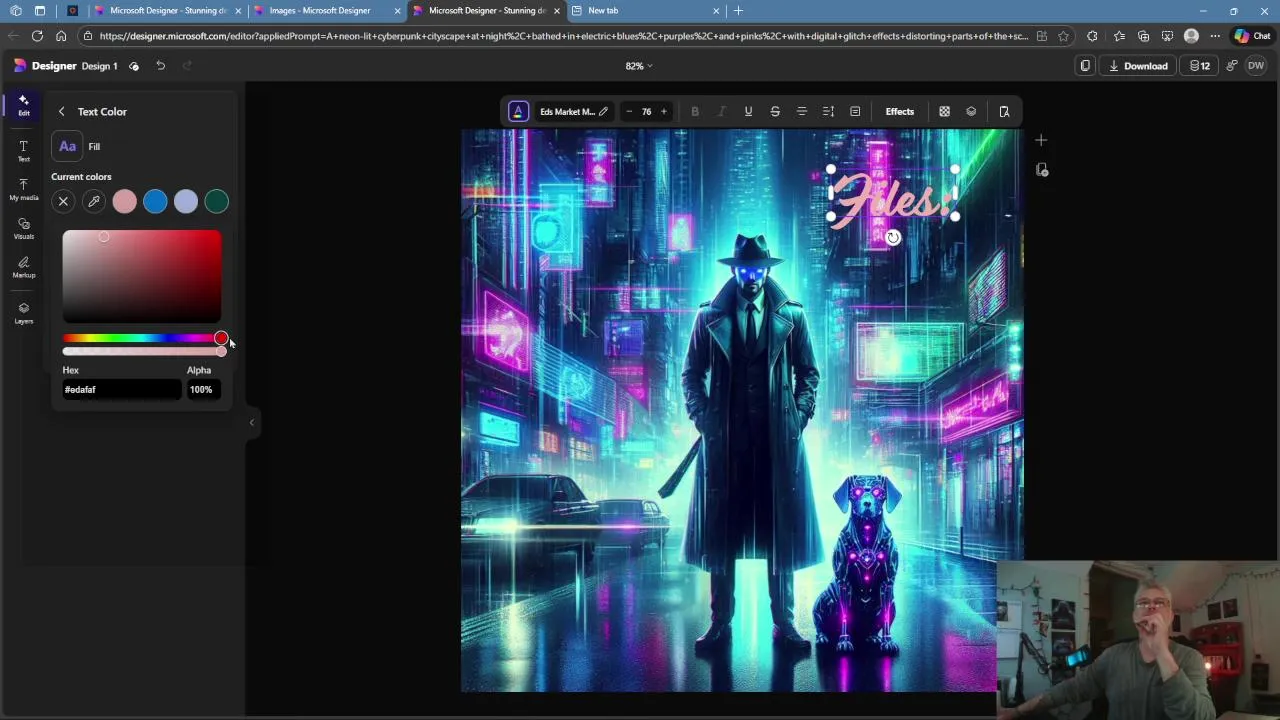Decrease font size with minus button
The height and width of the screenshot is (720, 1280).
(x=629, y=112)
